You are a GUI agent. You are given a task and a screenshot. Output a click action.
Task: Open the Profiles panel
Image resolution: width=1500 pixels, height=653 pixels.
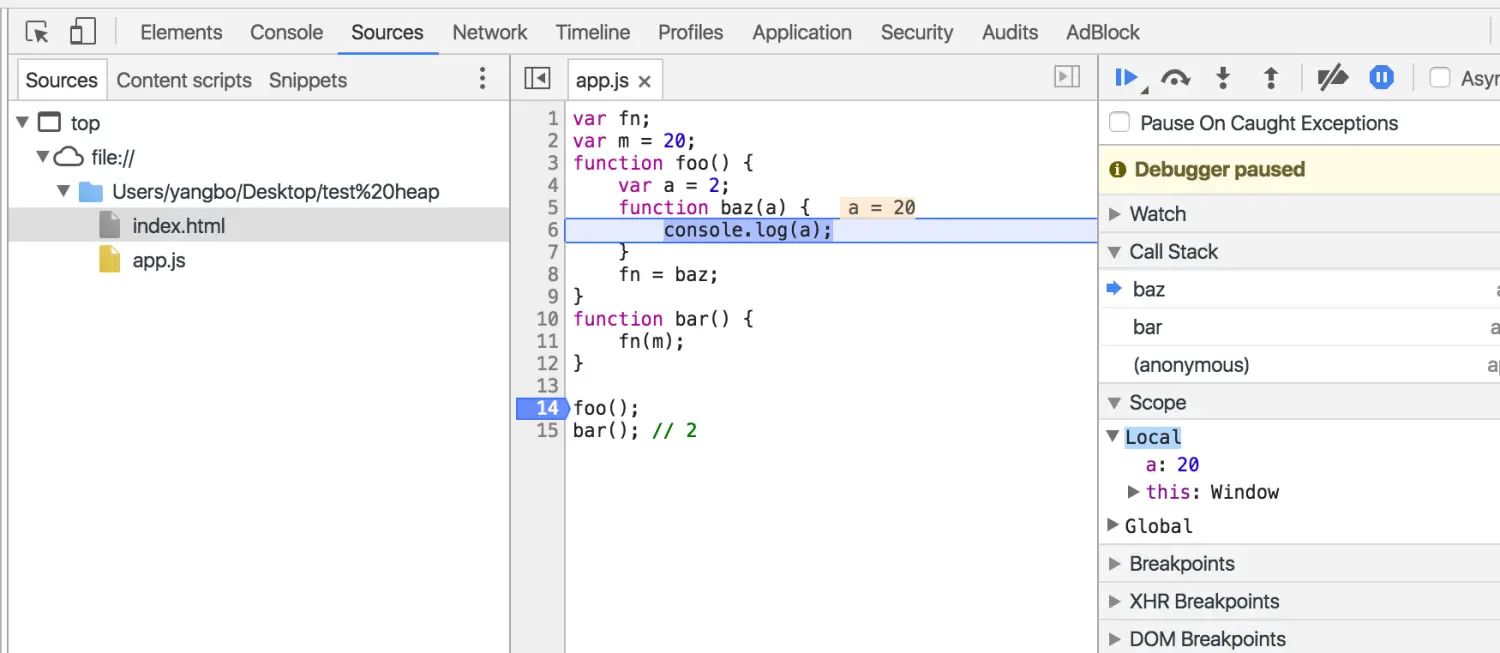(690, 32)
